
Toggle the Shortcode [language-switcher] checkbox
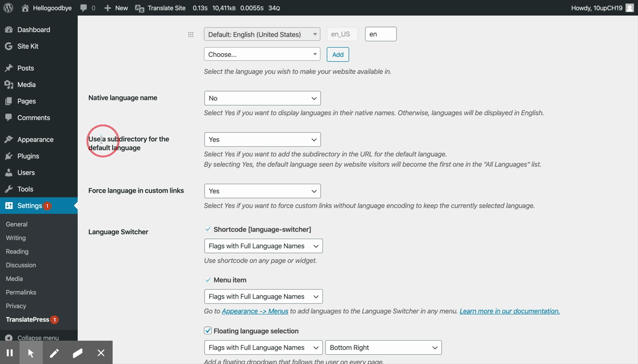coord(208,229)
